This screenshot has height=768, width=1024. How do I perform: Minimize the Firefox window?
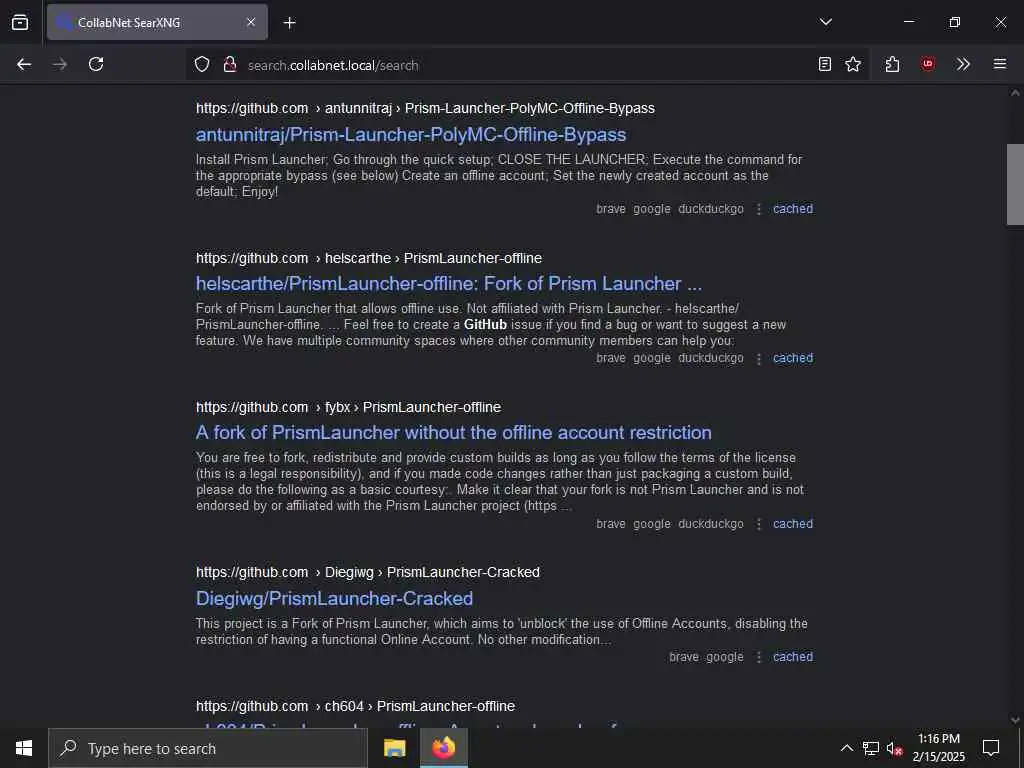tap(908, 22)
